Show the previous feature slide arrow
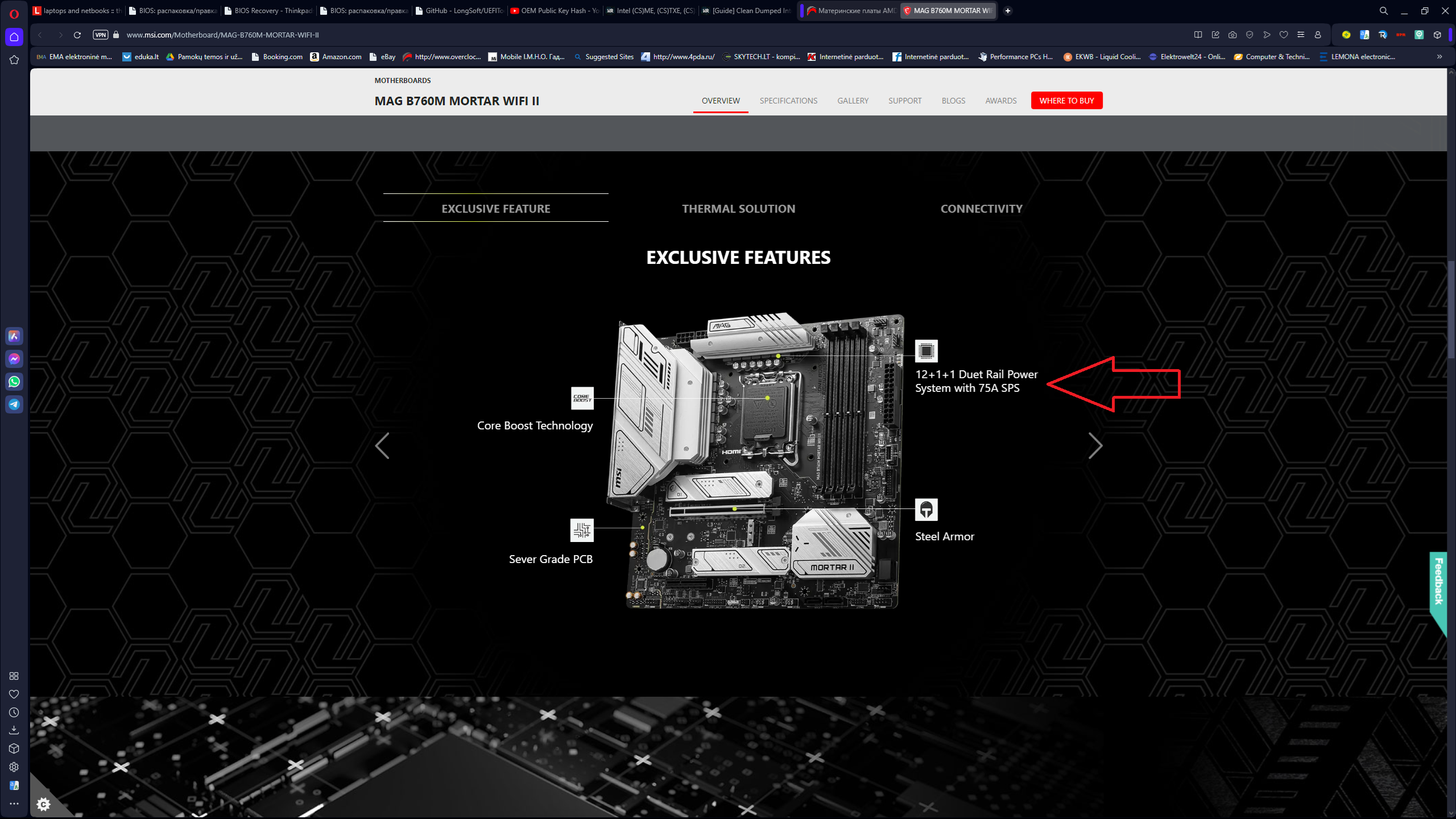This screenshot has height=819, width=1456. coord(382,445)
